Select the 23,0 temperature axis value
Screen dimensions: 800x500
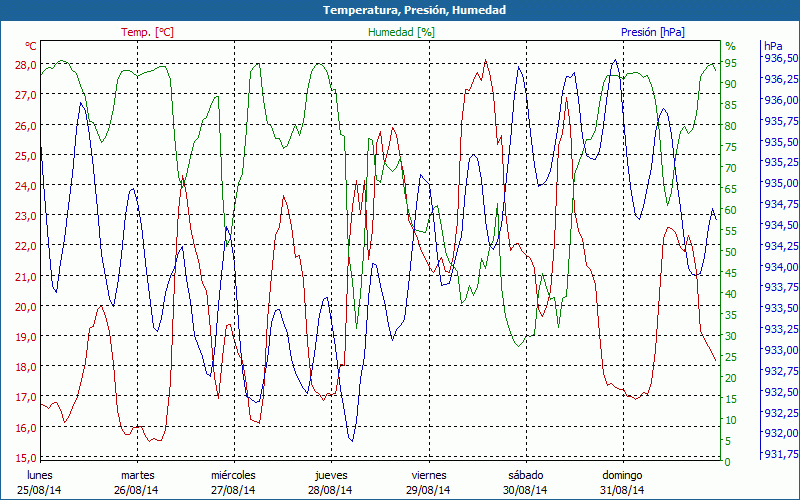[26, 216]
